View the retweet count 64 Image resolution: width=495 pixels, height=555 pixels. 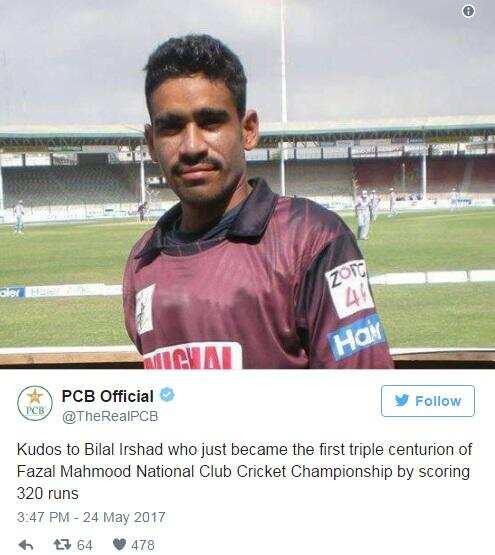(x=85, y=545)
